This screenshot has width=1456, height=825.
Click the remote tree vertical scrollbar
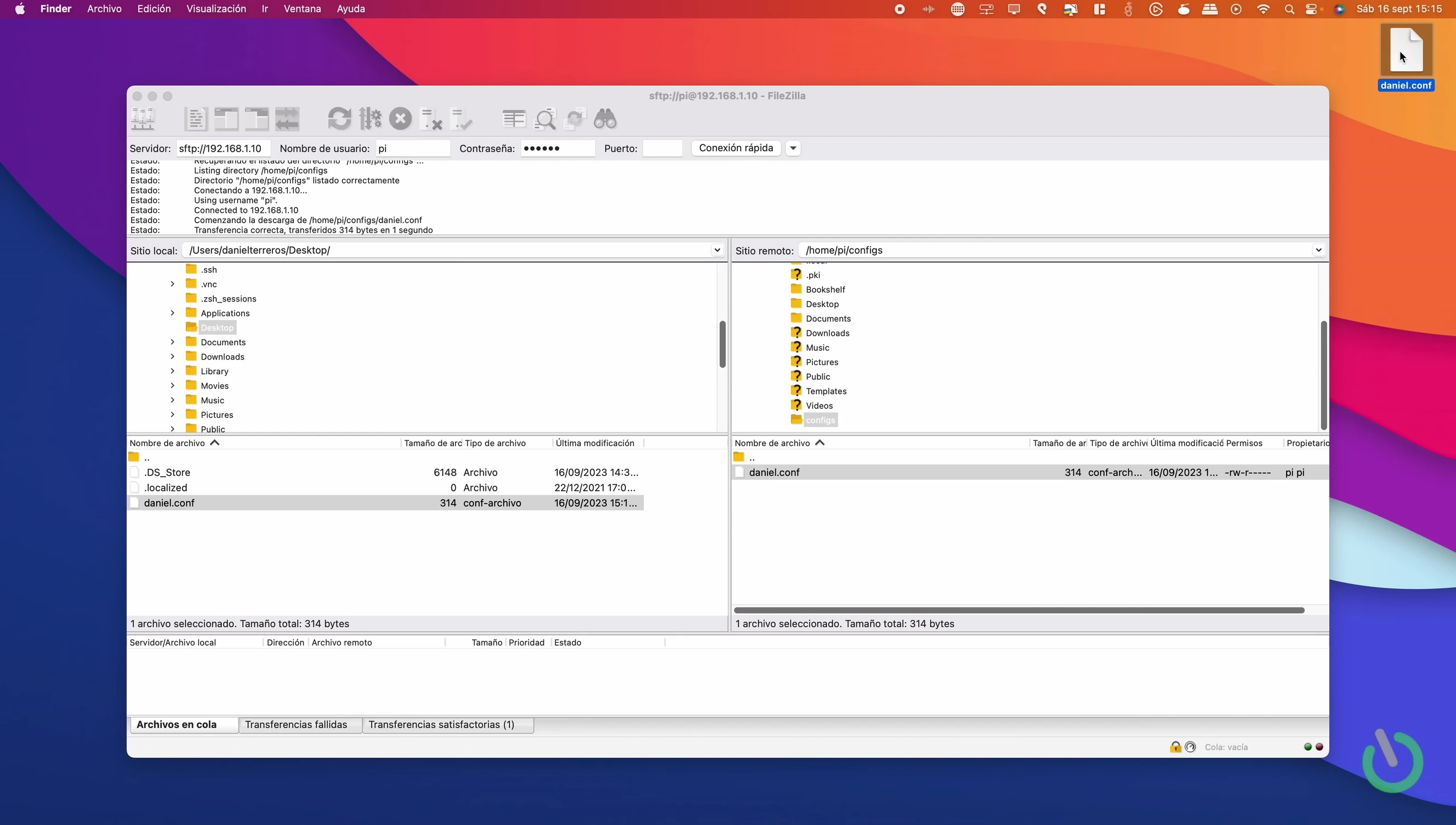click(1323, 375)
